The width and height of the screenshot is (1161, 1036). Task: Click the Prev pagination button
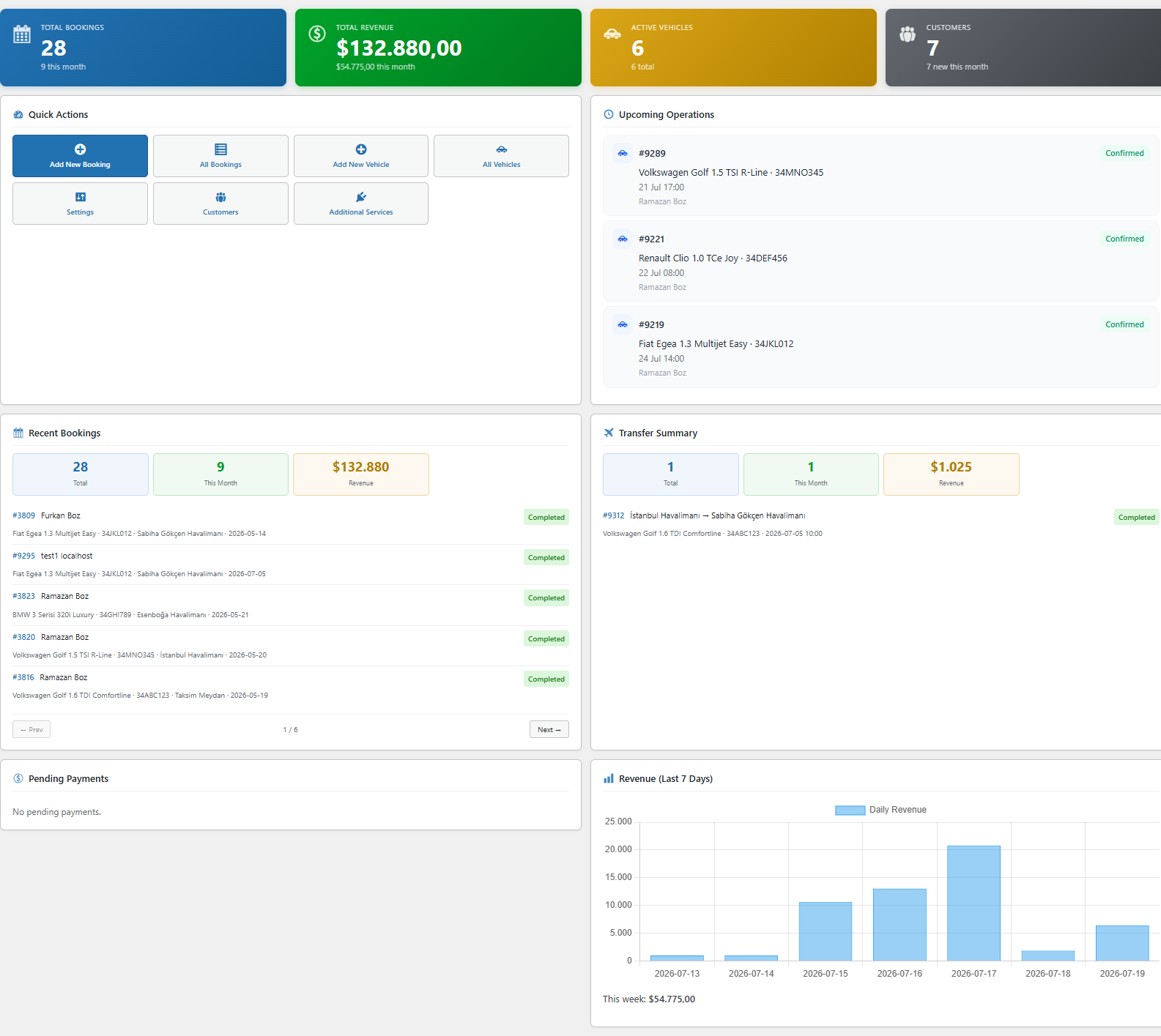tap(31, 729)
